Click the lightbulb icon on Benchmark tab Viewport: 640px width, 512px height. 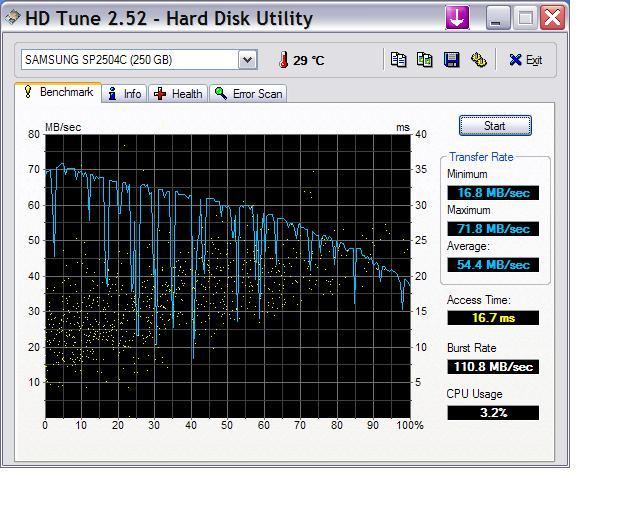coord(28,91)
